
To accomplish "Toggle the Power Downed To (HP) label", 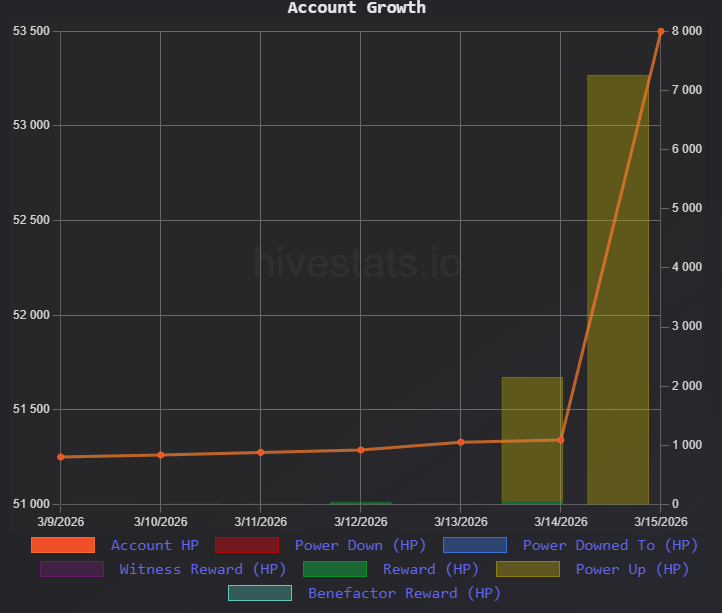I will [x=610, y=545].
